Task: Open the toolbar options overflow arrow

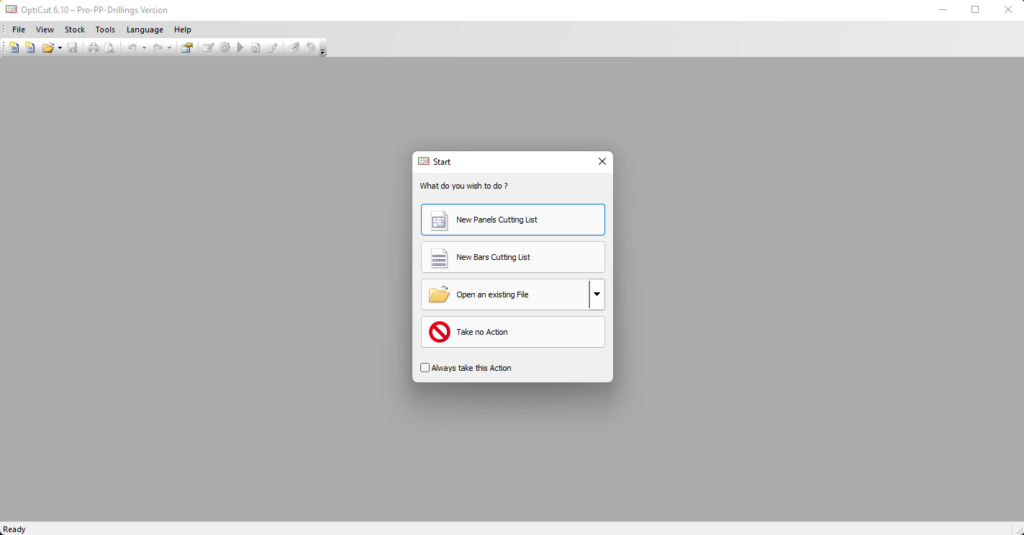Action: pyautogui.click(x=323, y=50)
